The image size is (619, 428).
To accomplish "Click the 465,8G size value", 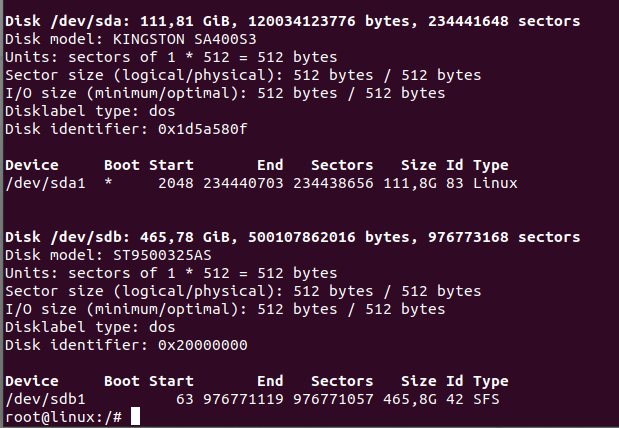I will 410,400.
